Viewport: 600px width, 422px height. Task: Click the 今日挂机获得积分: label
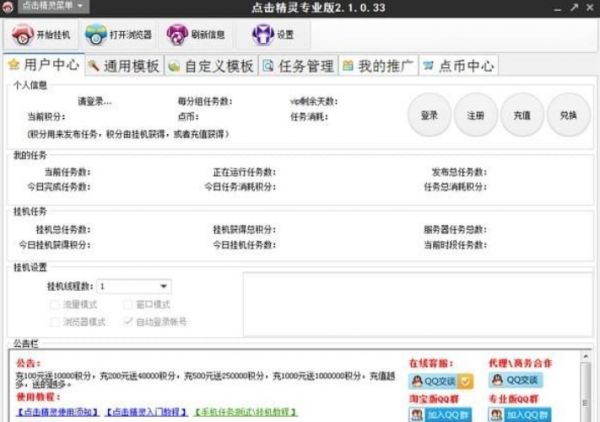tap(55, 245)
